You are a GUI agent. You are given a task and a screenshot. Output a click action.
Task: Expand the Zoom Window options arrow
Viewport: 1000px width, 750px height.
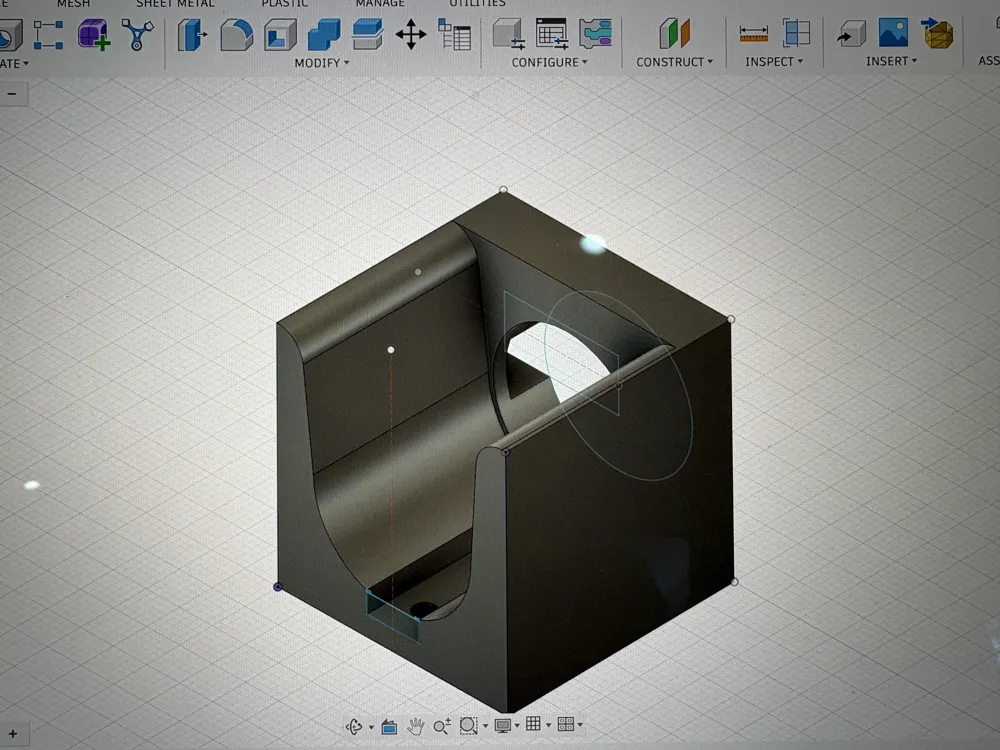point(485,726)
